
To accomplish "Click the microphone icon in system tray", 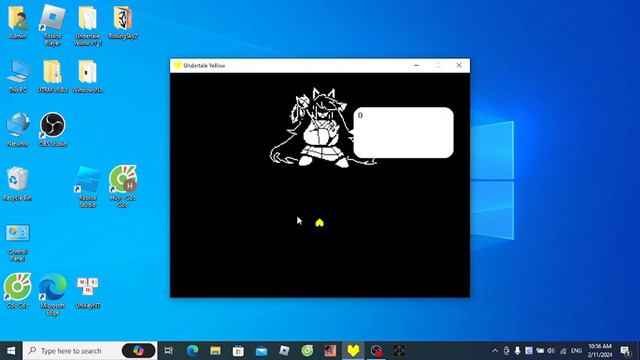I will 517,351.
